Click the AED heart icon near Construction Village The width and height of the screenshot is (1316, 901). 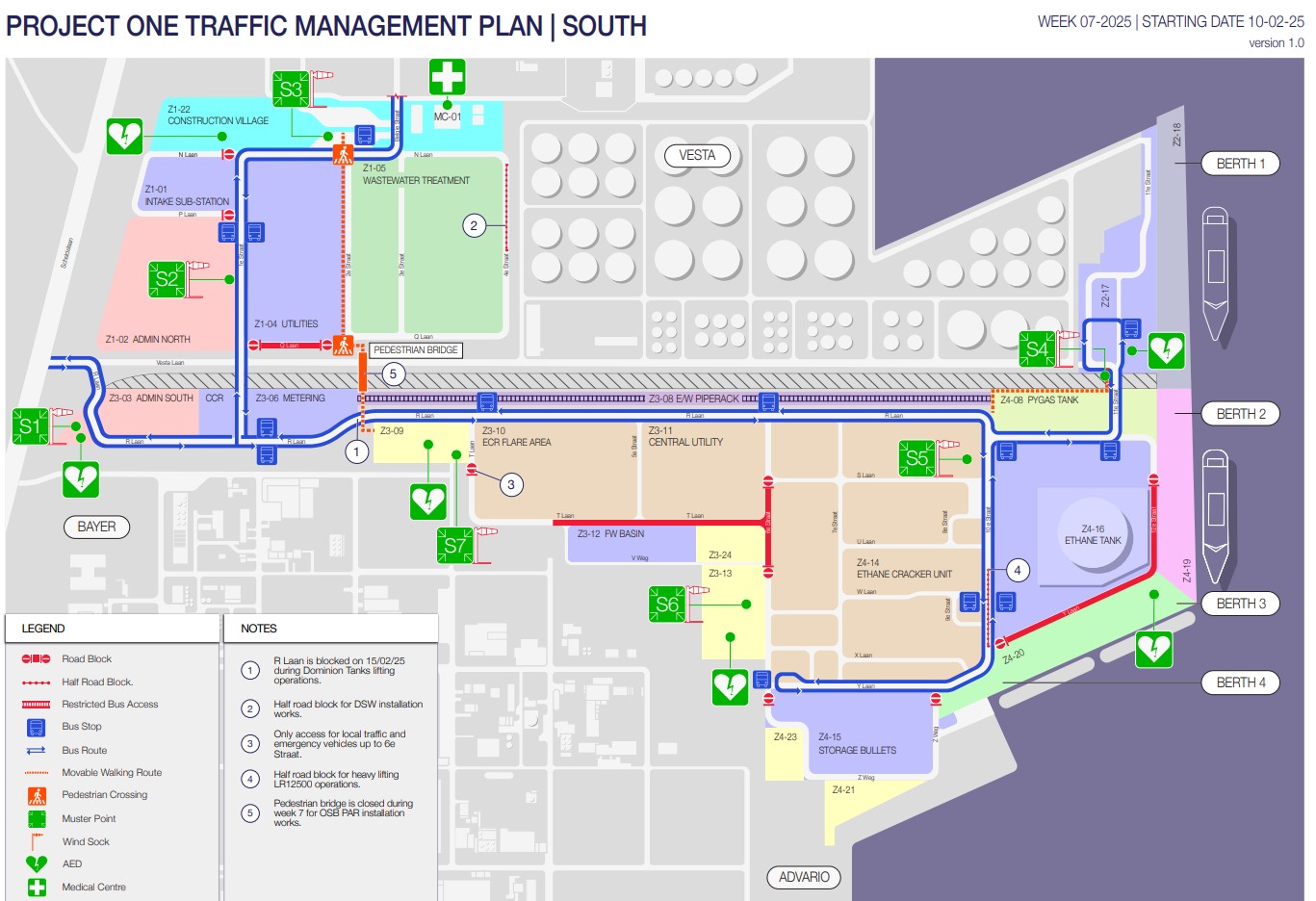[124, 137]
